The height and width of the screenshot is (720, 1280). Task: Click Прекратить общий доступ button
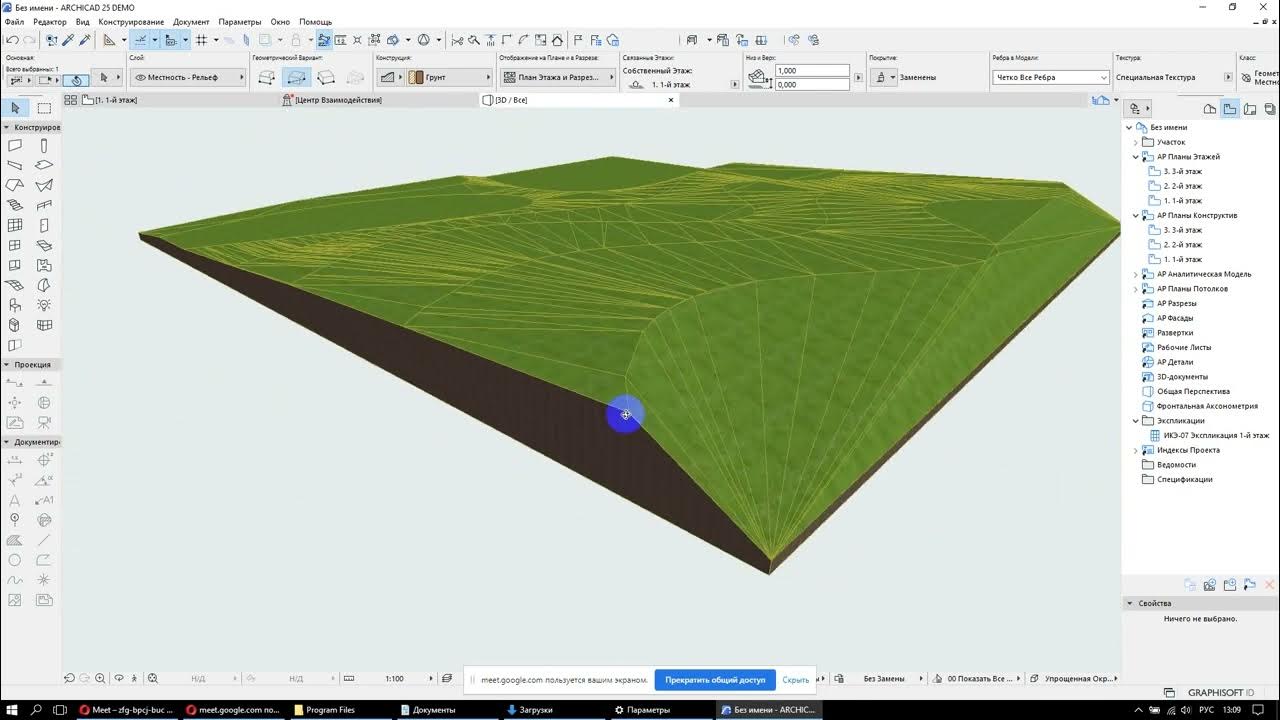(715, 679)
